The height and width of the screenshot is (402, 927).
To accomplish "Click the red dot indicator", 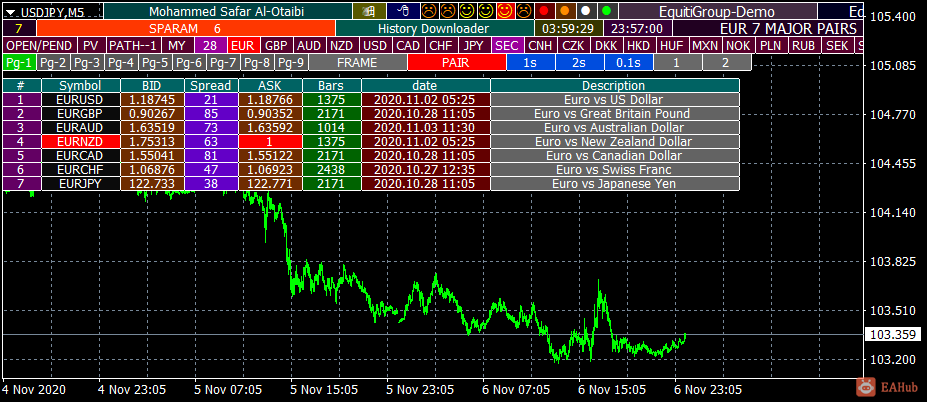I will (544, 11).
